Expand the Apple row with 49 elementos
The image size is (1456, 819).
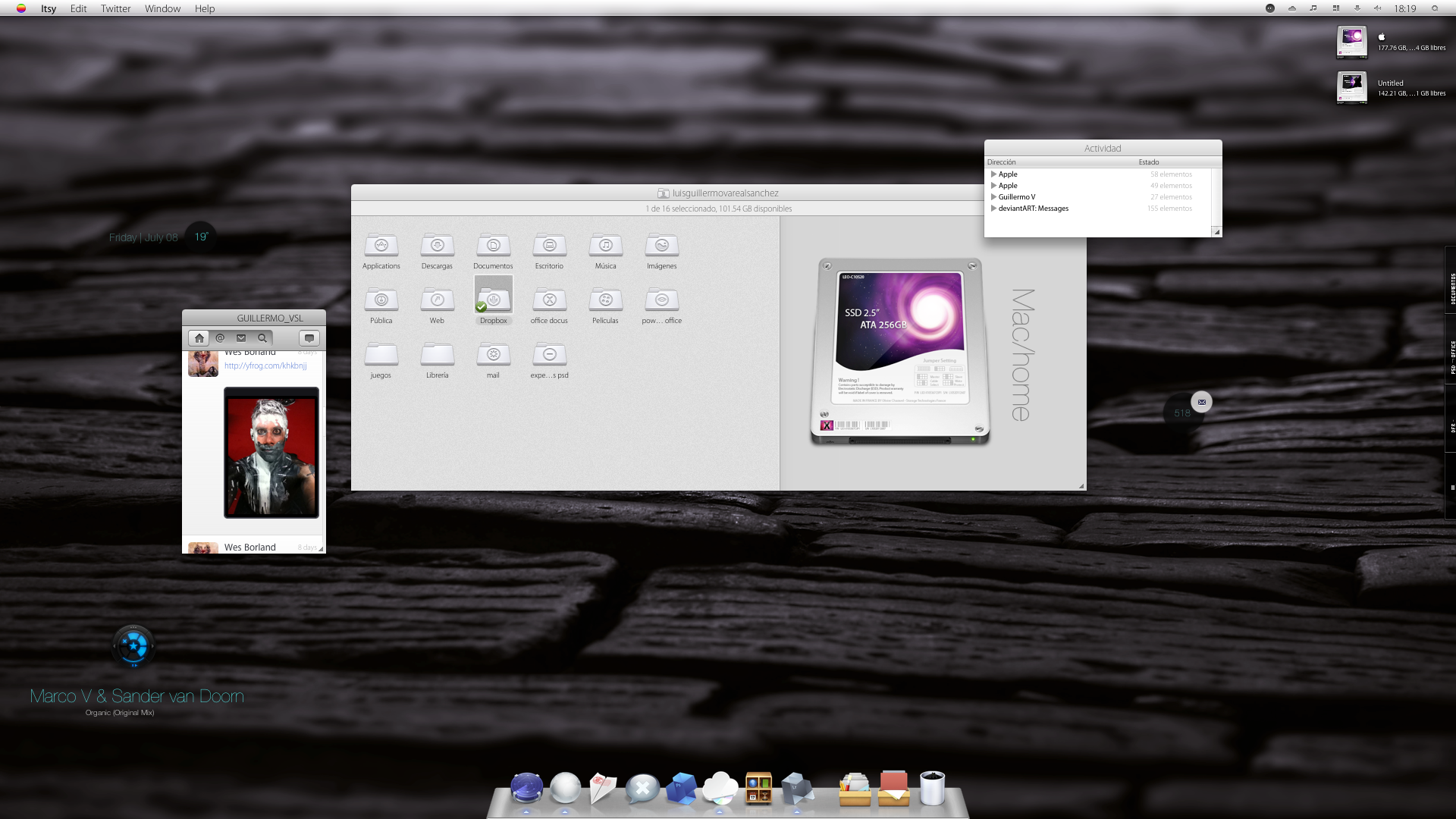[993, 186]
